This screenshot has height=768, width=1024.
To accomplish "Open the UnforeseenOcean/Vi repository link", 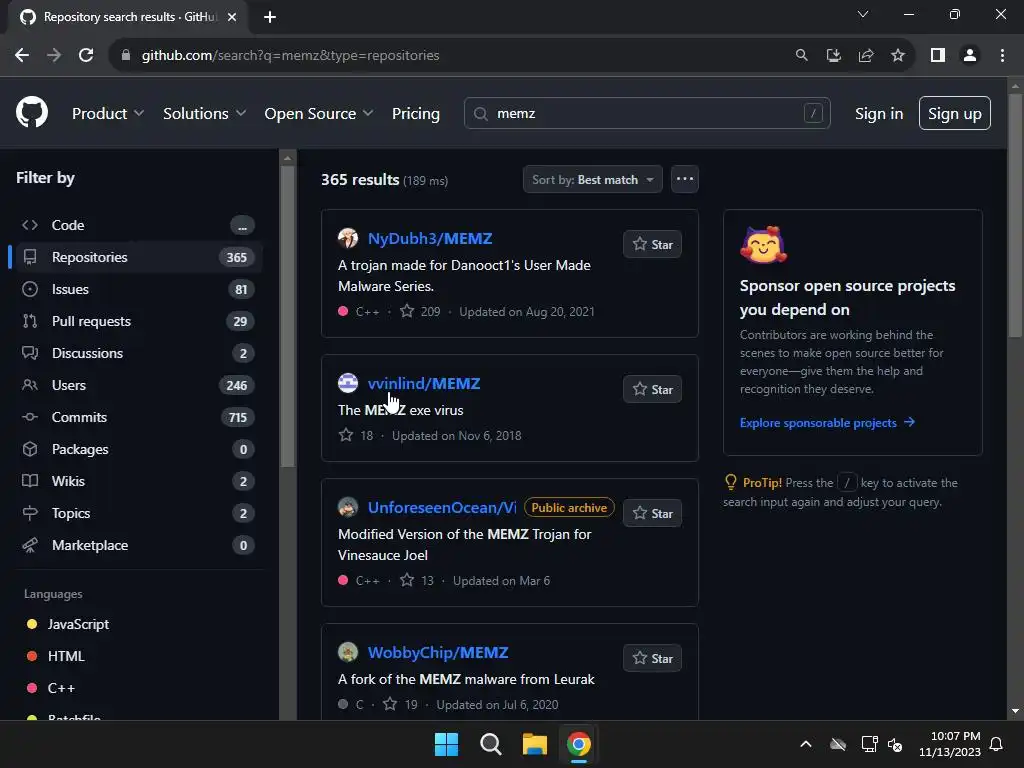I will point(442,507).
